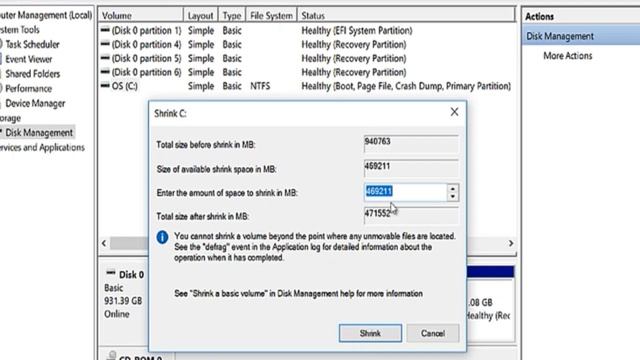Select the Storage tree node

(x=10, y=118)
